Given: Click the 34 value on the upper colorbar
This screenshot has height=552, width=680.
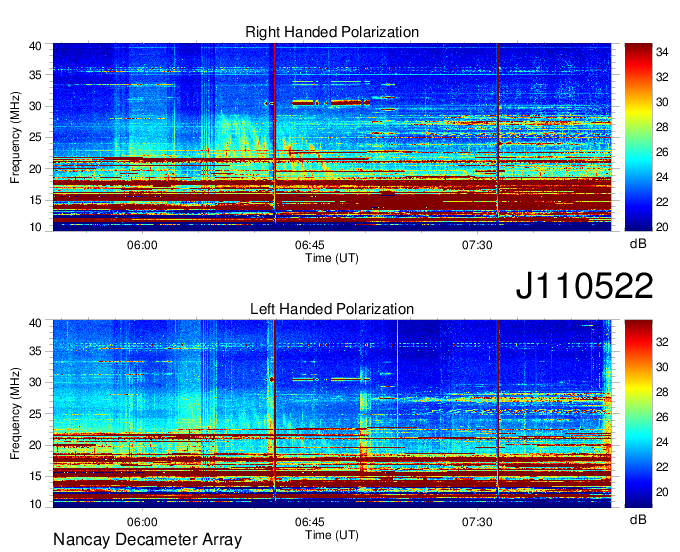Looking at the screenshot, I should click(x=662, y=52).
